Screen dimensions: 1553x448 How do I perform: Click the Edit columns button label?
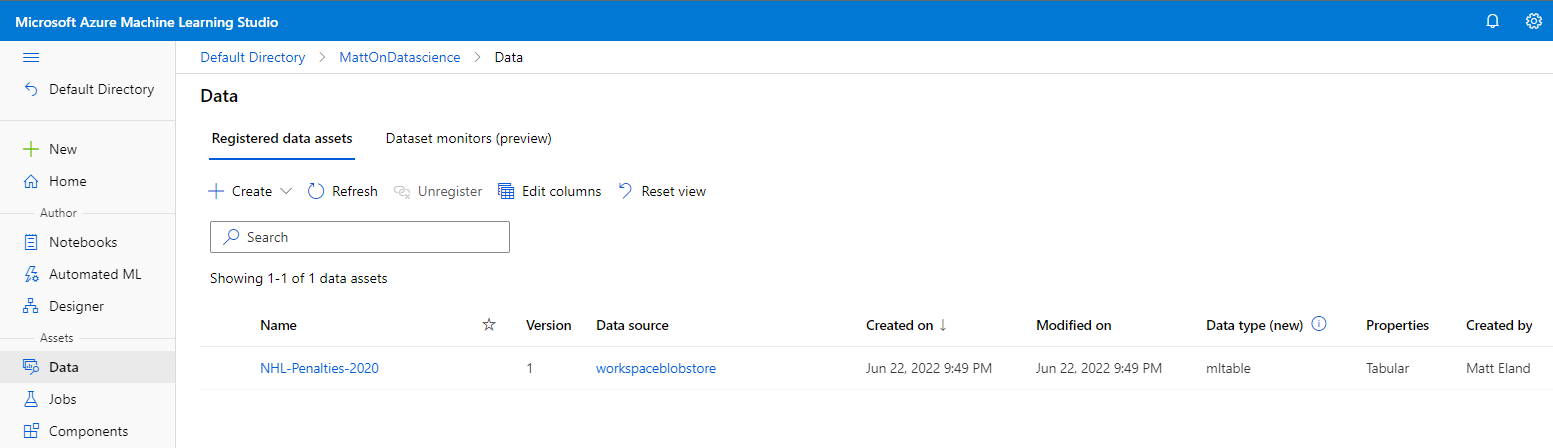(x=562, y=191)
